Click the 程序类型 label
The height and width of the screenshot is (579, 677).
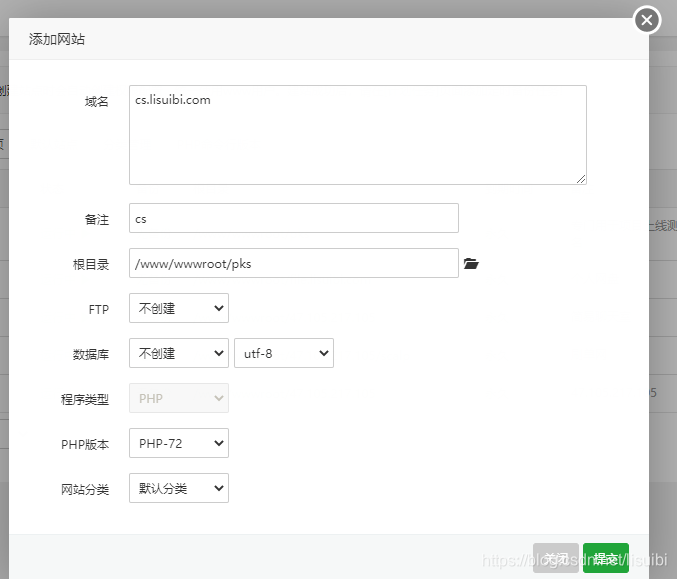(85, 399)
